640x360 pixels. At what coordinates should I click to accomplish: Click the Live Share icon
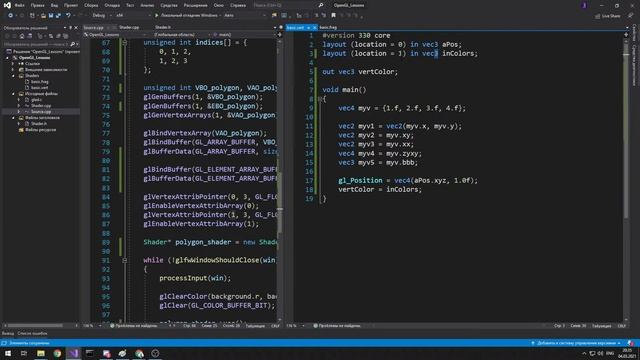pos(598,16)
